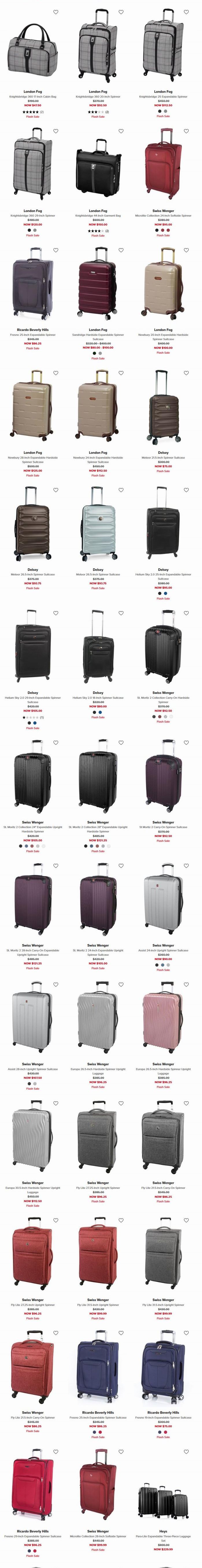Open Para-Lite Expandable Three-Piece Luggage Set link
Image resolution: width=202 pixels, height=1568 pixels.
[x=163, y=1538]
